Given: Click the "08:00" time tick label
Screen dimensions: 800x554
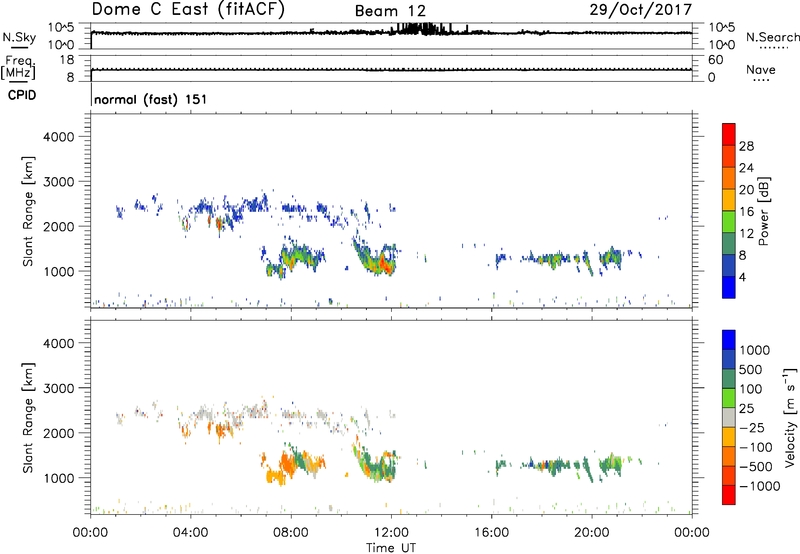Looking at the screenshot, I should coord(291,533).
